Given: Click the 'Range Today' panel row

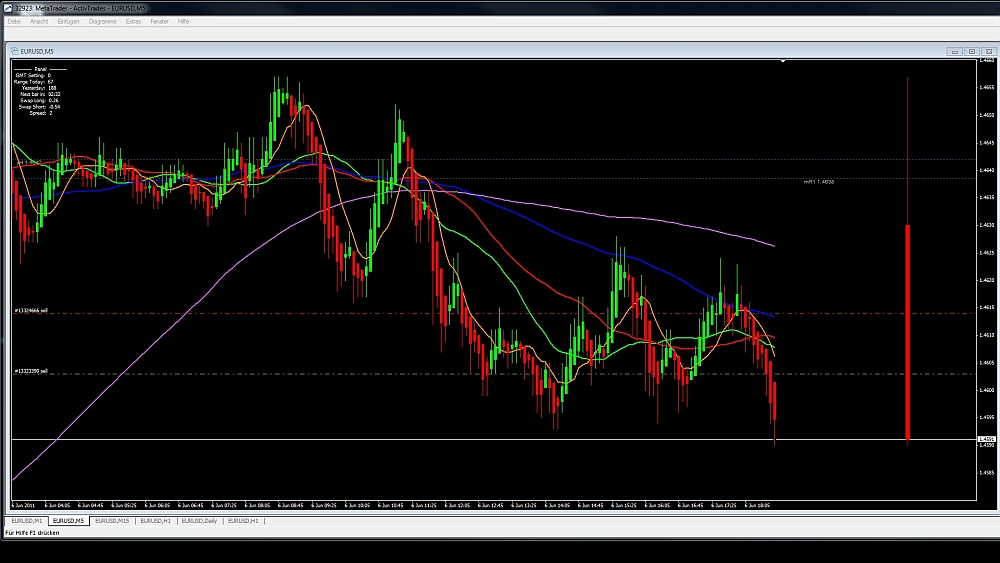Looking at the screenshot, I should (34, 82).
